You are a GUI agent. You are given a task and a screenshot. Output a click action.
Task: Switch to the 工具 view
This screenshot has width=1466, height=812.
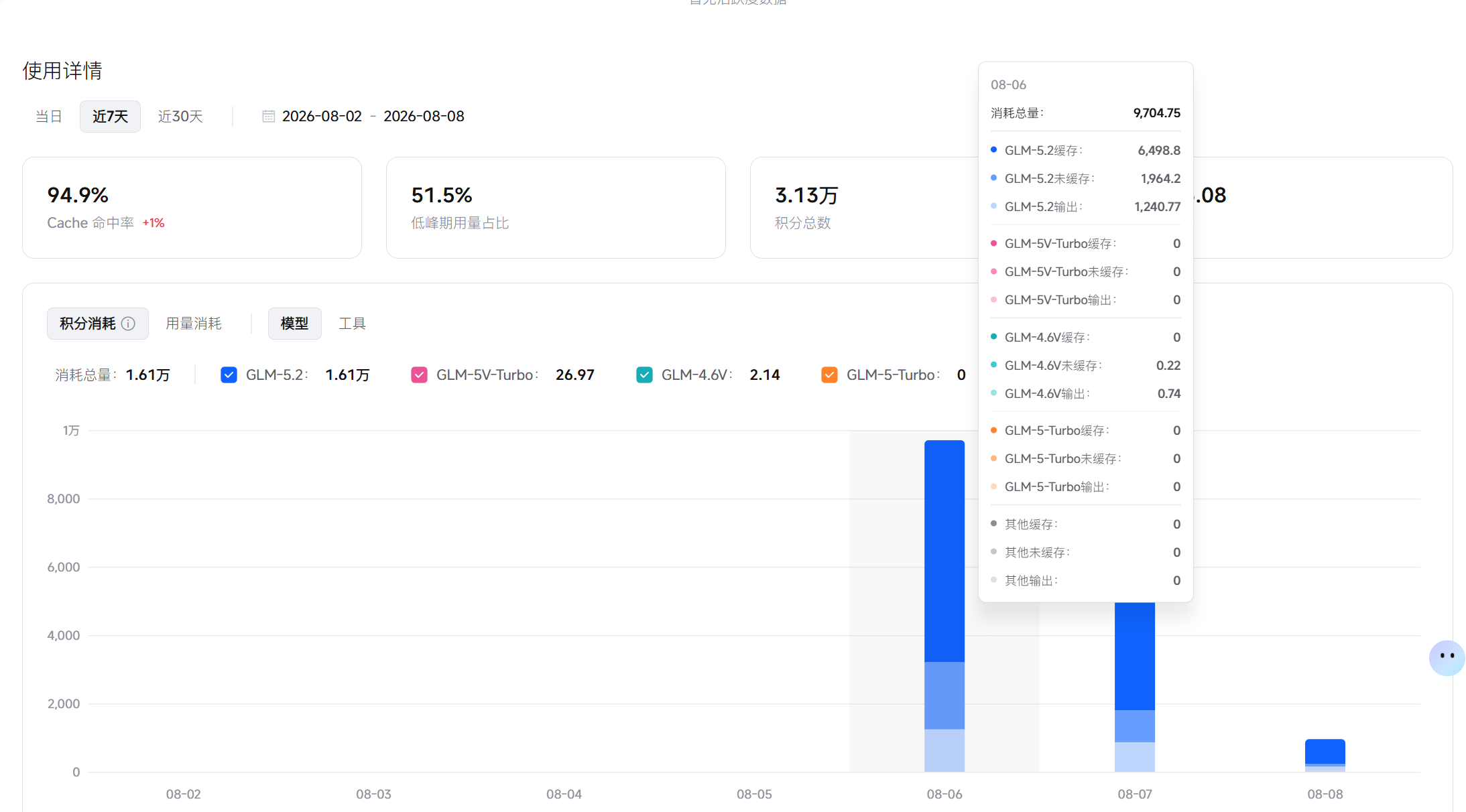[352, 324]
